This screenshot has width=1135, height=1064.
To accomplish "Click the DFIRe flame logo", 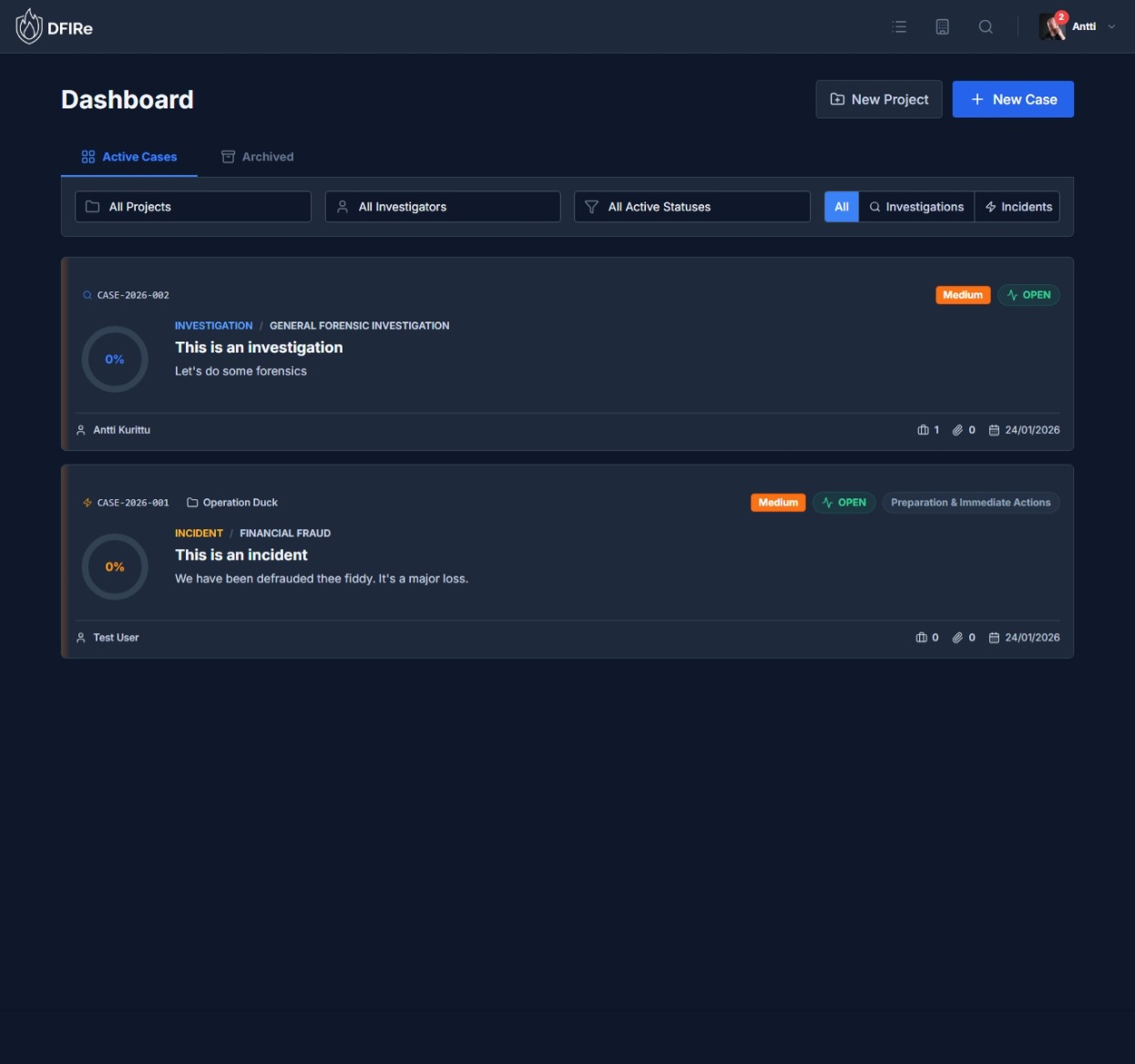I will (x=28, y=26).
